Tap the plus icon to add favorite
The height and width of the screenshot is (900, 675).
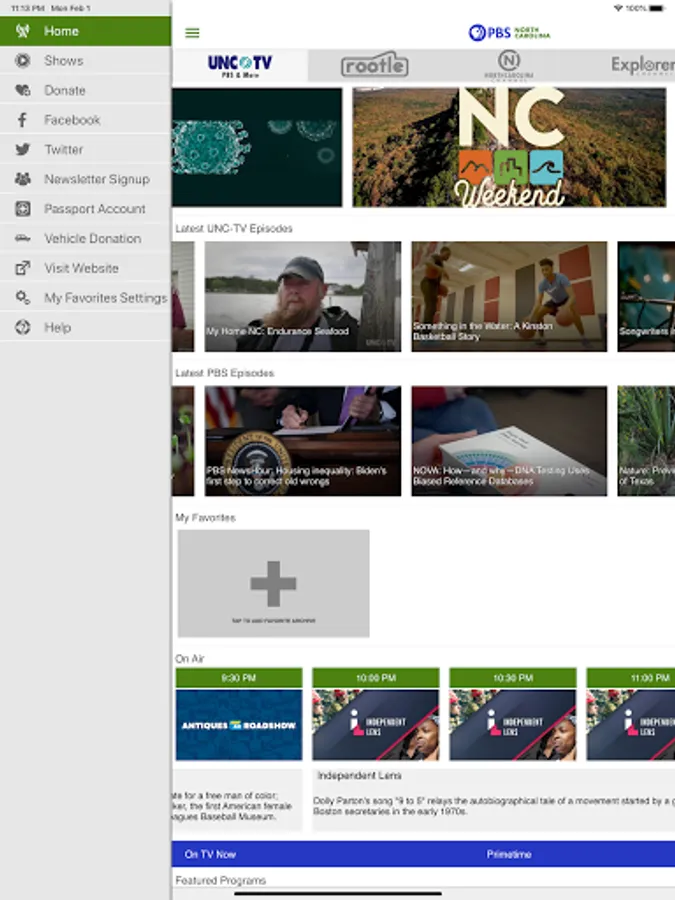click(273, 584)
